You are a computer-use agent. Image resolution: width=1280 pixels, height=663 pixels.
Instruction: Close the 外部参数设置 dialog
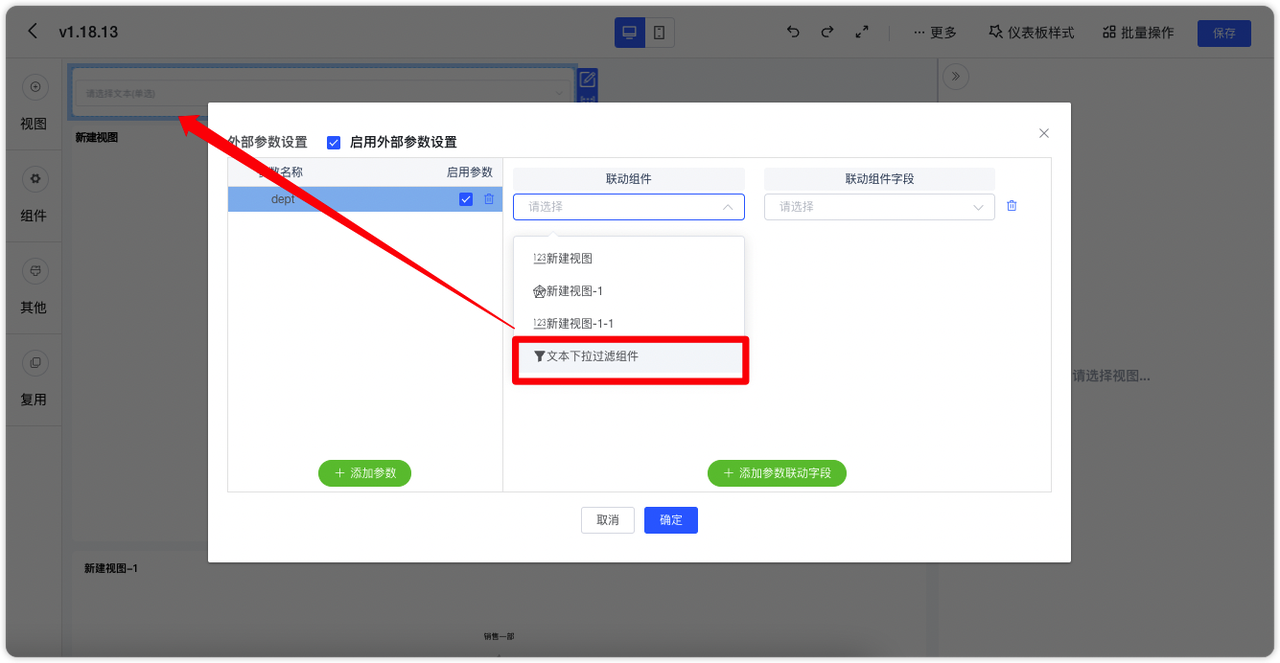coord(1044,133)
